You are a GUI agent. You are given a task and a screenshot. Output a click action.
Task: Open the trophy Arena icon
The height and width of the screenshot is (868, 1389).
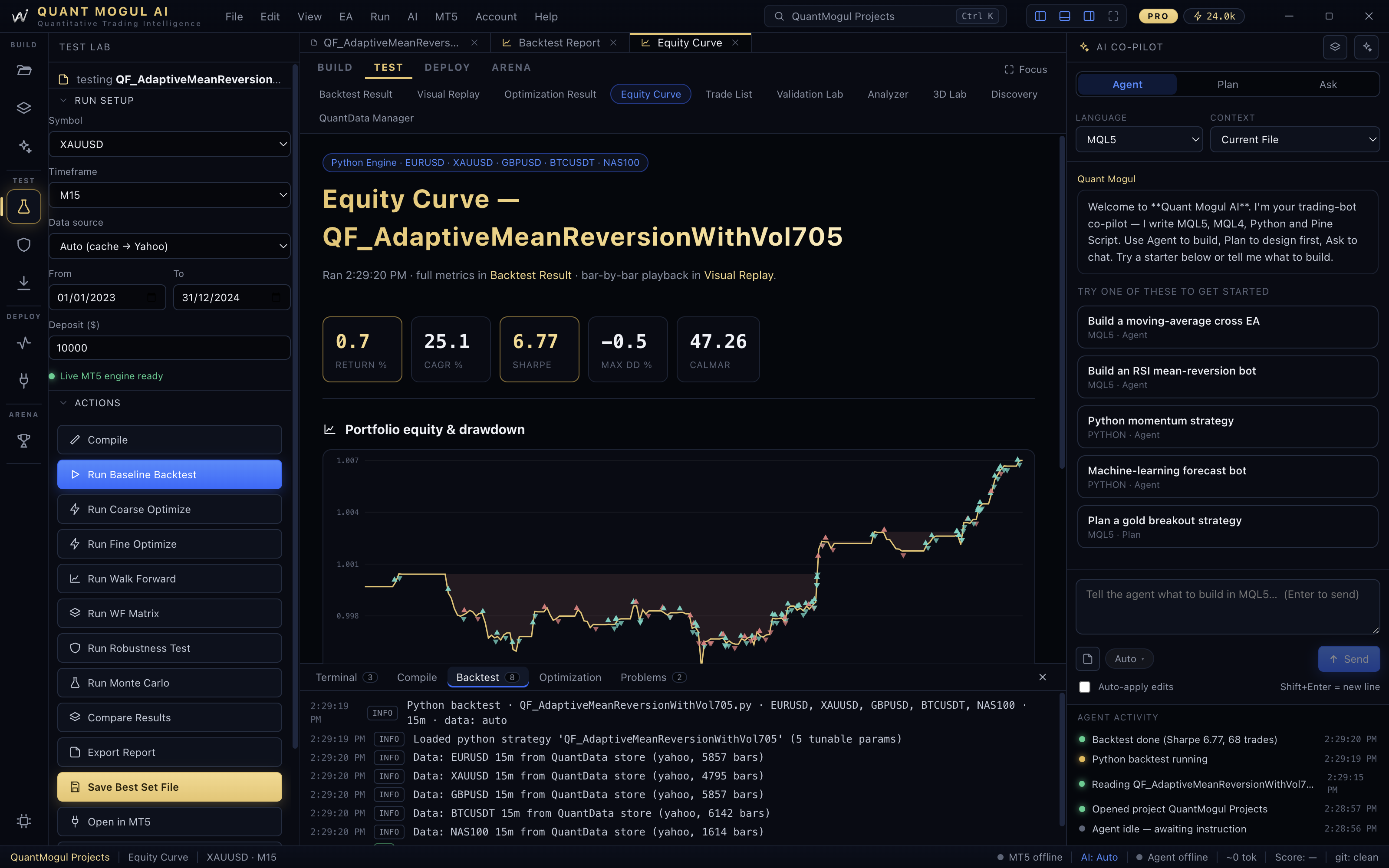[x=23, y=441]
